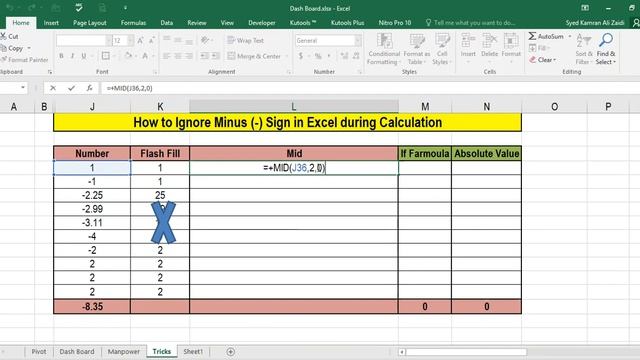The image size is (640, 360).
Task: Open Find & Select menu
Action: (x=606, y=49)
